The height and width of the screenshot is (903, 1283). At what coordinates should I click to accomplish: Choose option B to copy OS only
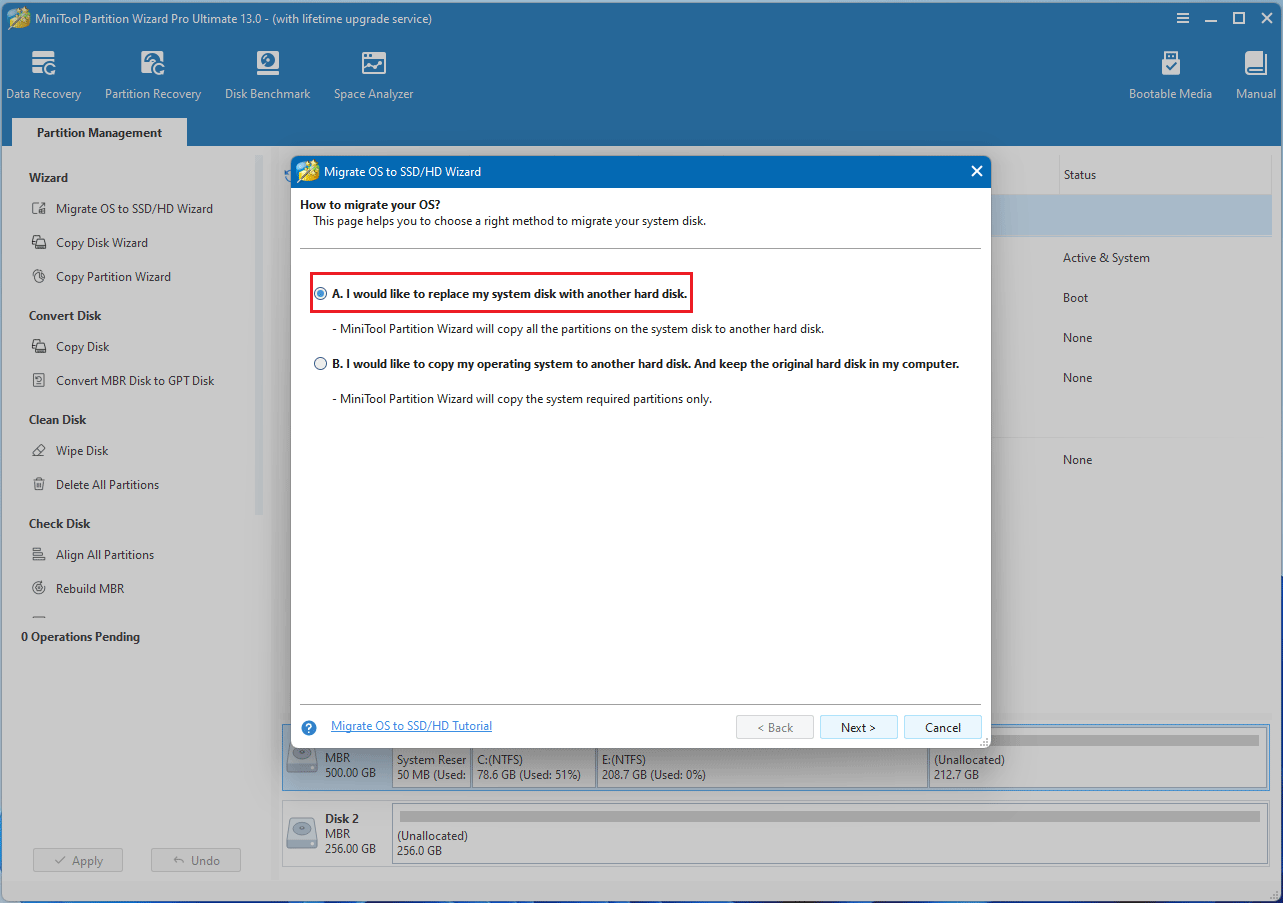tap(320, 363)
